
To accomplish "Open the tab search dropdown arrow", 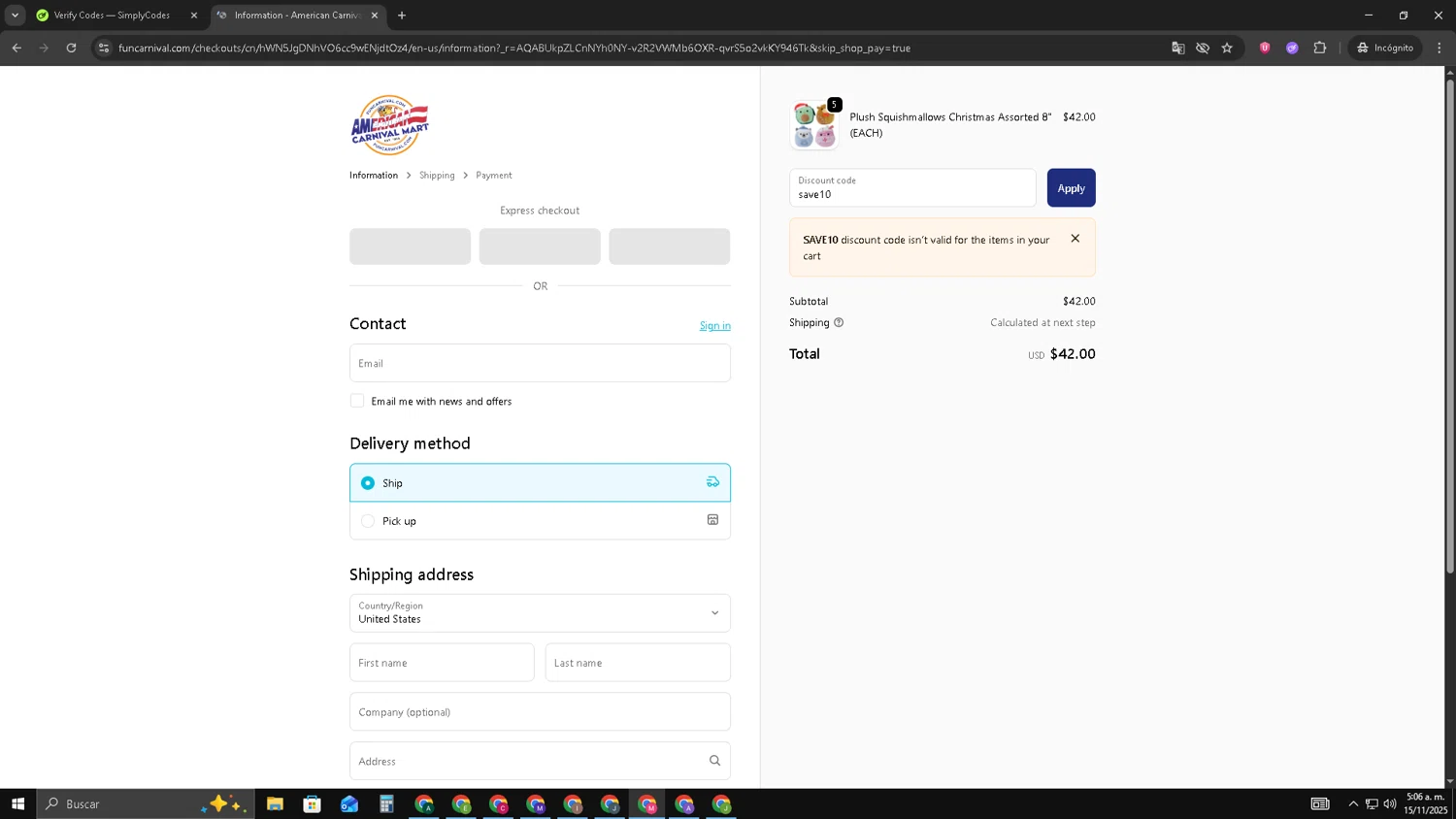I will click(15, 15).
